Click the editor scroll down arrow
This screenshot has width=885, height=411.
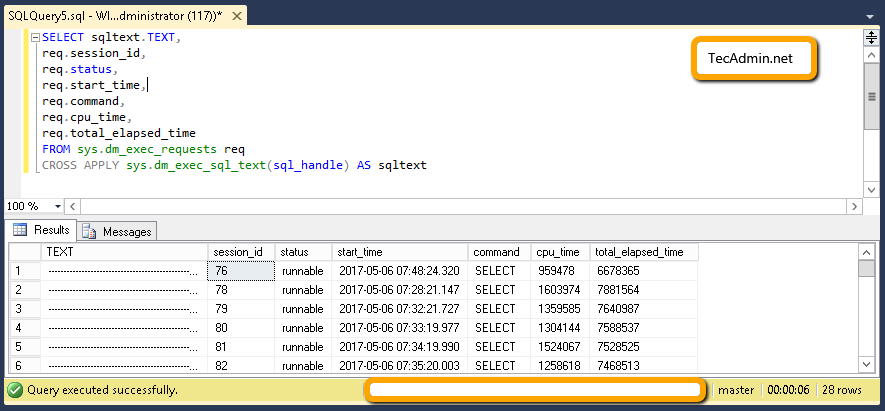pos(871,189)
